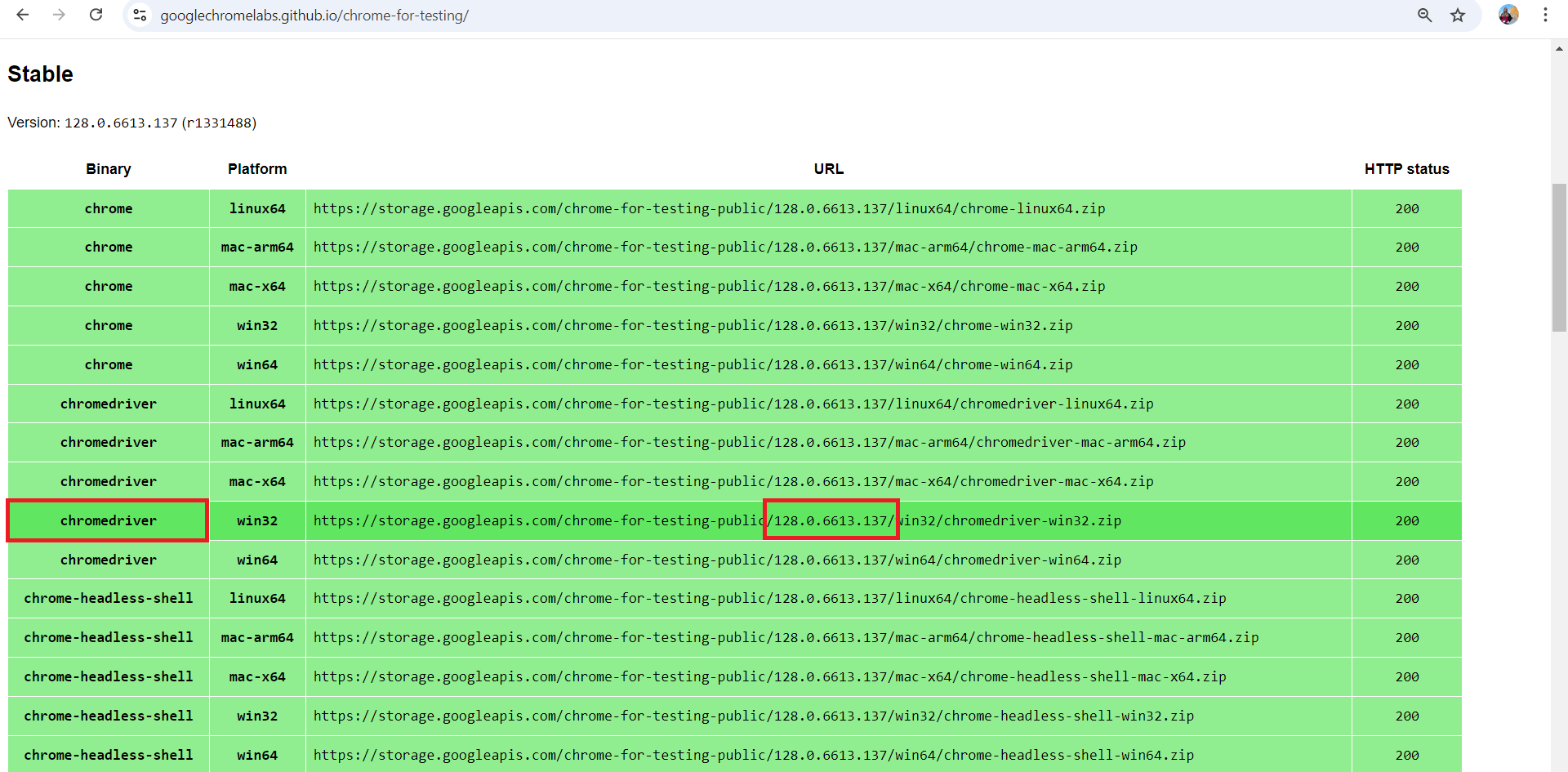
Task: Click the scroll up arrow on scrollbar
Action: (1559, 49)
